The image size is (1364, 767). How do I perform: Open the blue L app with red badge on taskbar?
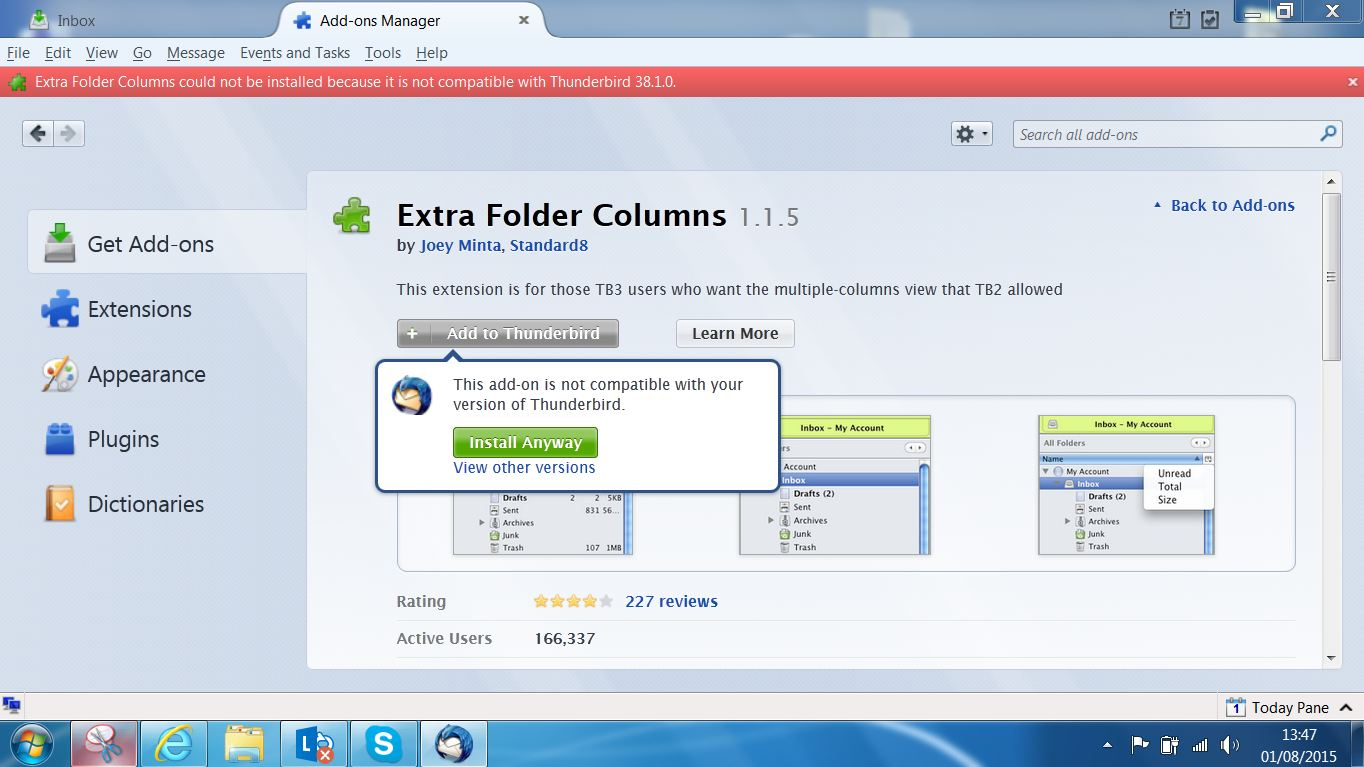(x=314, y=744)
